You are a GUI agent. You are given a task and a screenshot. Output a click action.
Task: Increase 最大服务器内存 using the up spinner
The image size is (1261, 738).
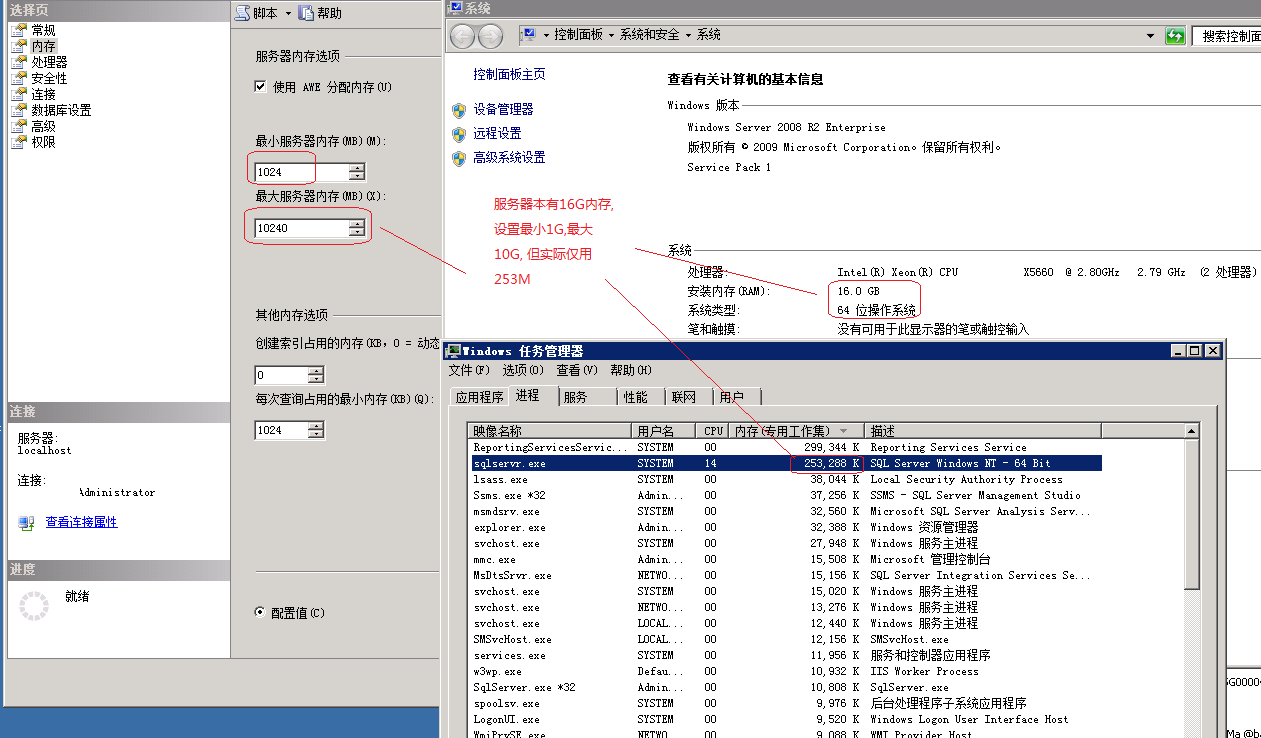(x=357, y=224)
